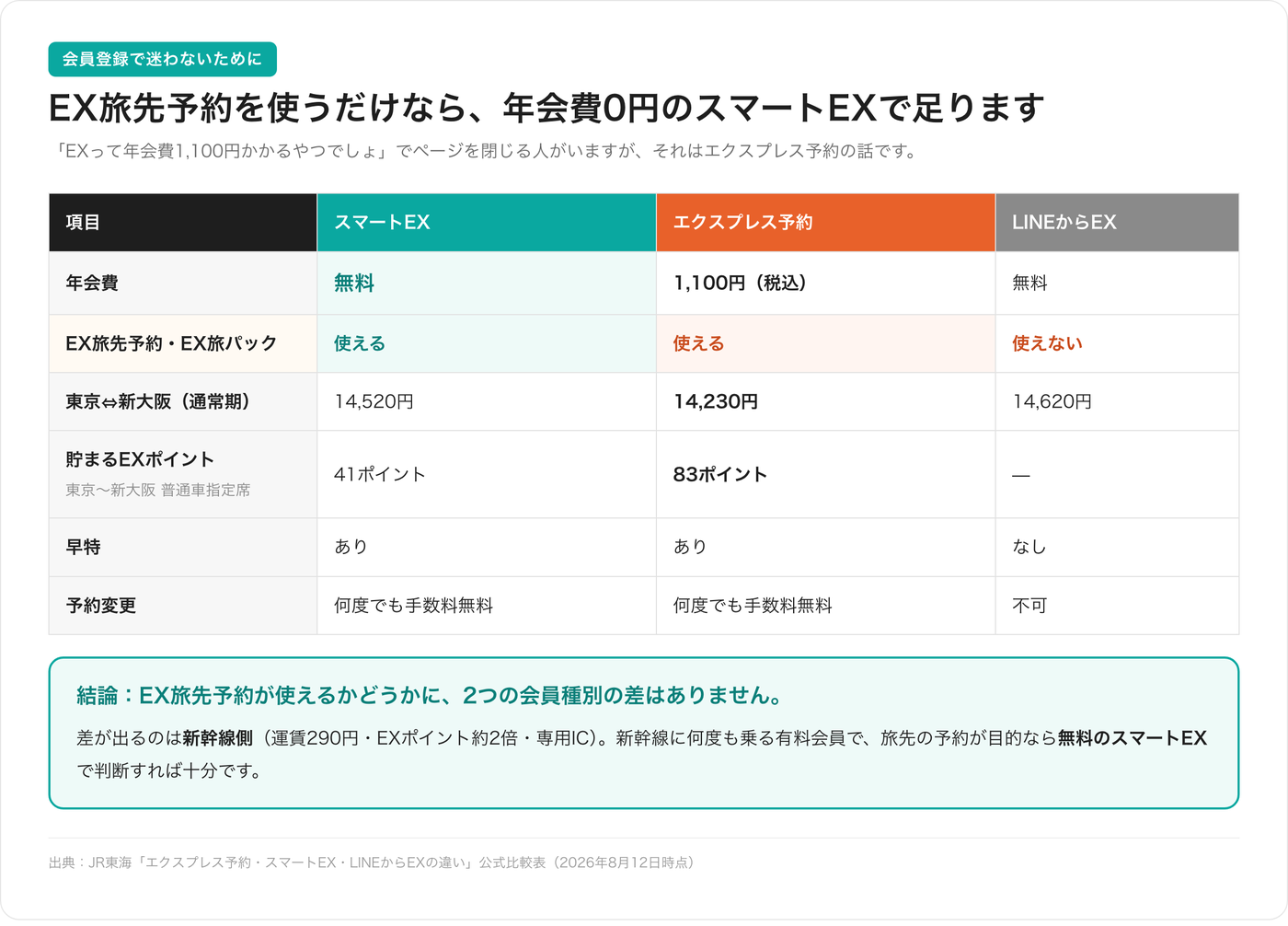Click the なし cell
The image size is (1288, 926).
point(1117,547)
